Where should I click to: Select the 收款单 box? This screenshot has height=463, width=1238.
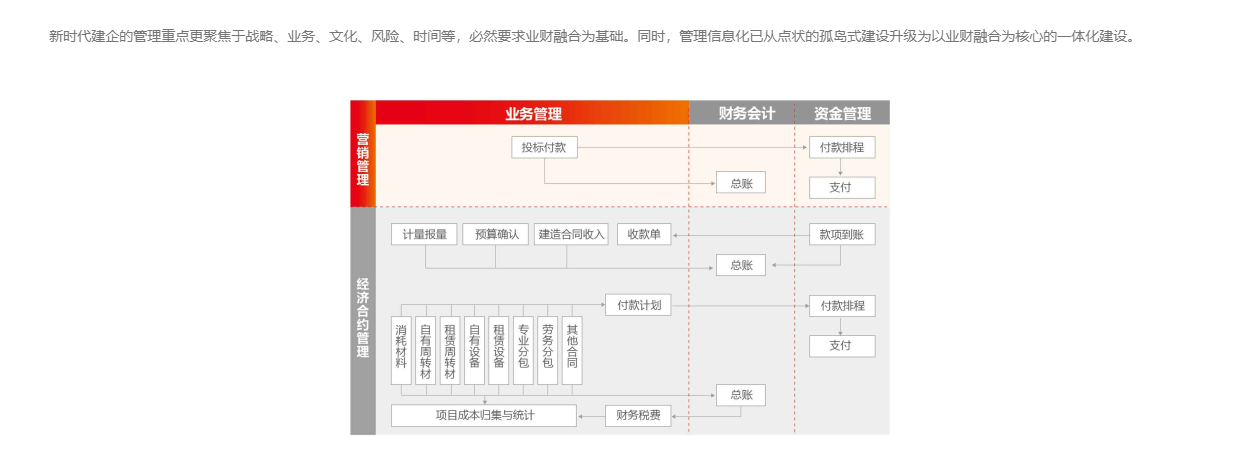(x=644, y=234)
